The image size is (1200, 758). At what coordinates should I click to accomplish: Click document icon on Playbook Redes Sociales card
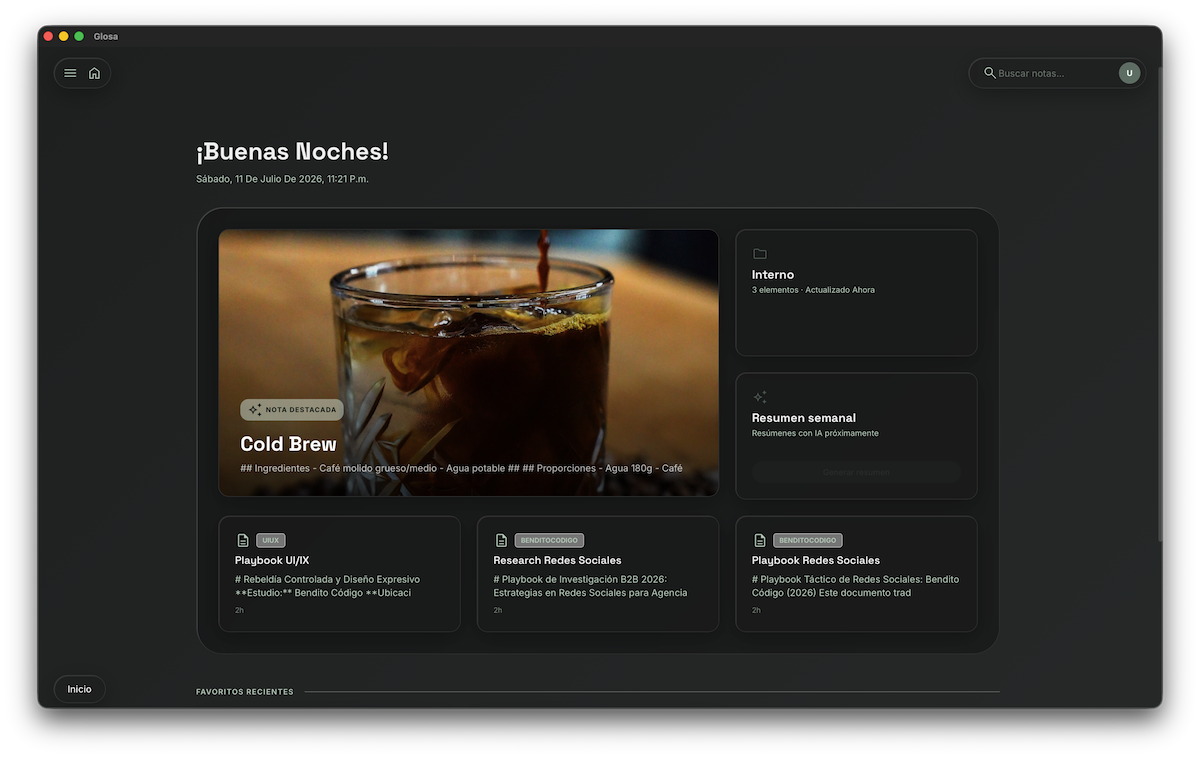pos(760,540)
